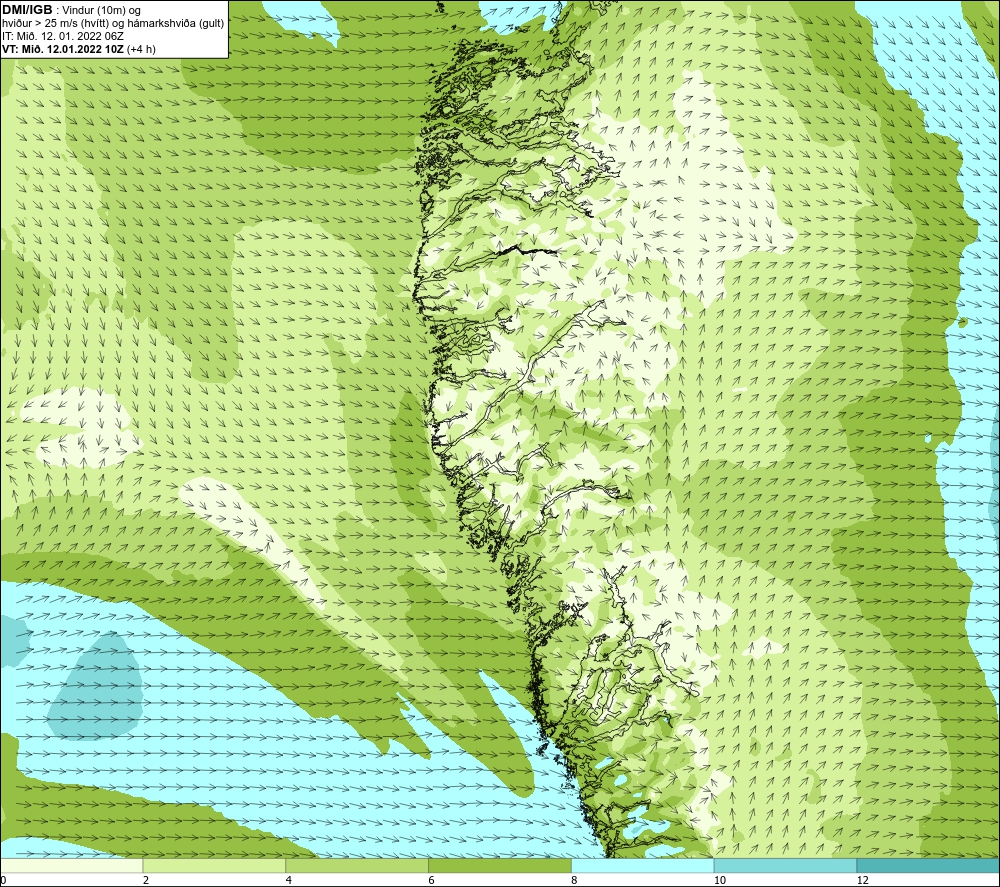Click the "4" scale label
The width and height of the screenshot is (1000, 887).
[289, 880]
